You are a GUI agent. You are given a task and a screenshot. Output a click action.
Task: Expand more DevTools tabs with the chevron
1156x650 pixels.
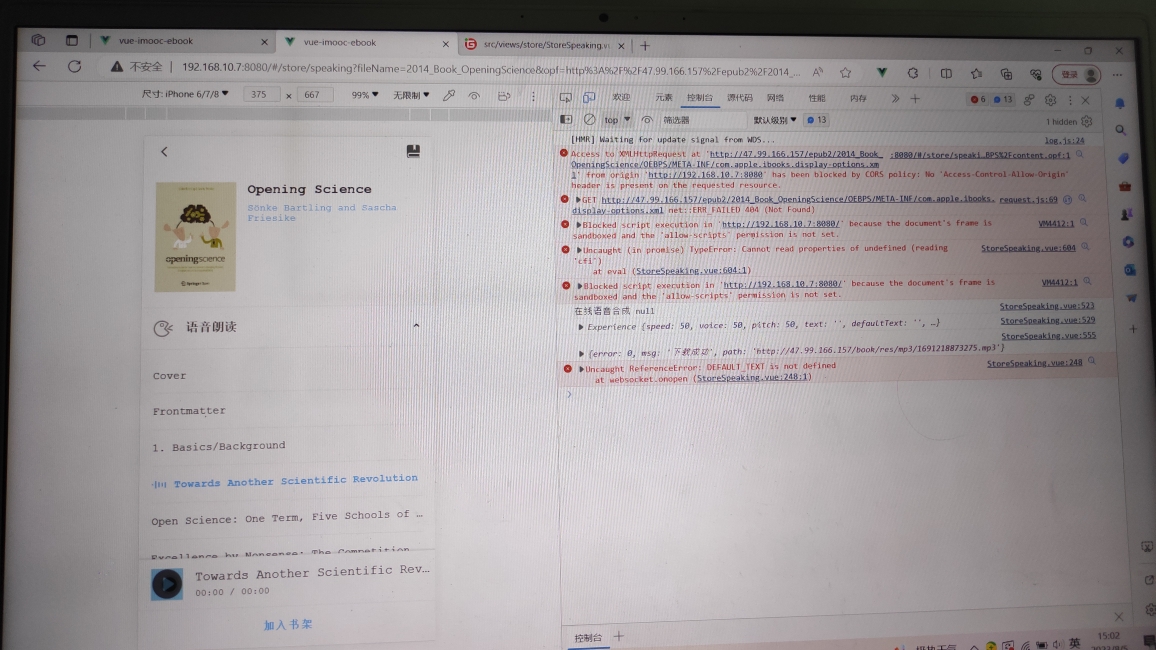[895, 99]
